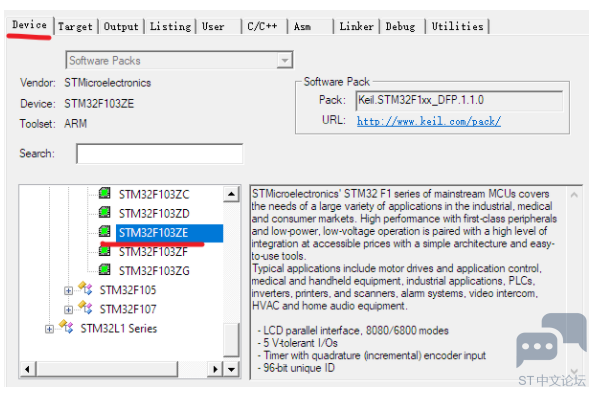This screenshot has width=595, height=396.
Task: Expand the STM32L1 Series node
Action: click(x=49, y=329)
